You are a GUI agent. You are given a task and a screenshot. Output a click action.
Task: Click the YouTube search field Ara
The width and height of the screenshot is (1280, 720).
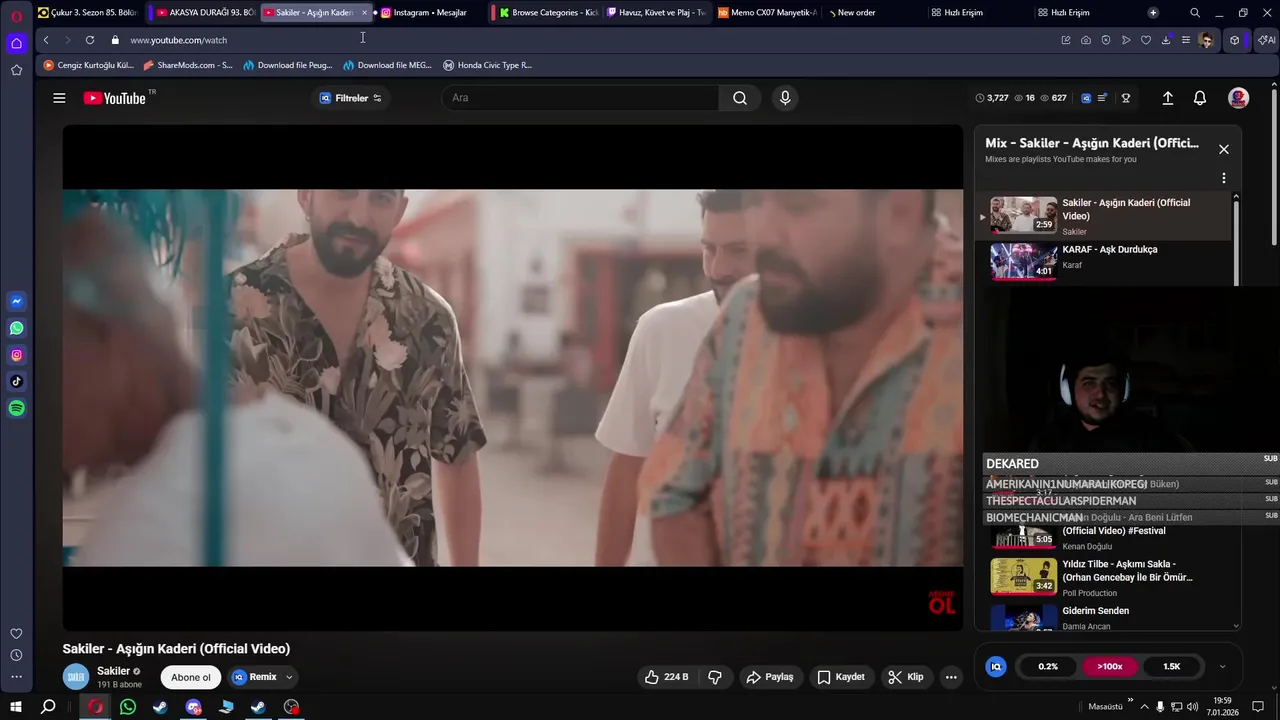580,98
